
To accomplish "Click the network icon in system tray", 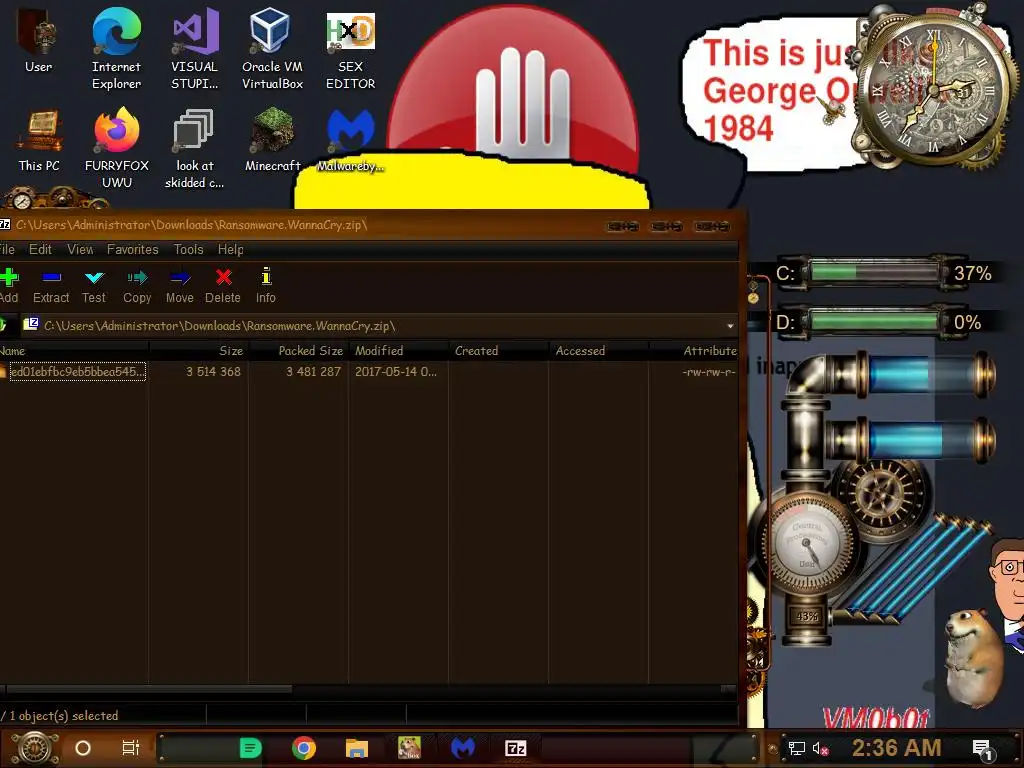I will tap(797, 748).
